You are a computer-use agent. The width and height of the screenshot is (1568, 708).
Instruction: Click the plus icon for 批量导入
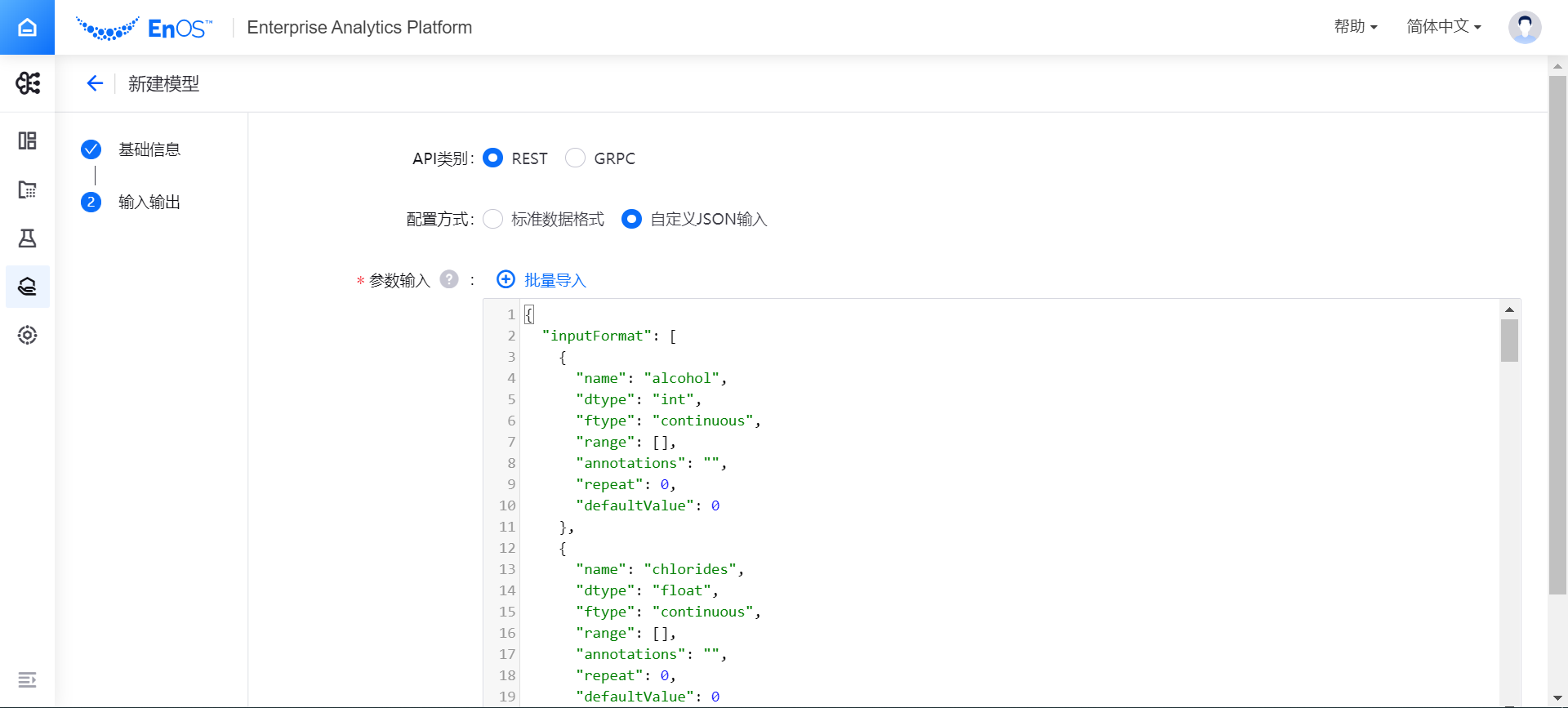pos(506,279)
